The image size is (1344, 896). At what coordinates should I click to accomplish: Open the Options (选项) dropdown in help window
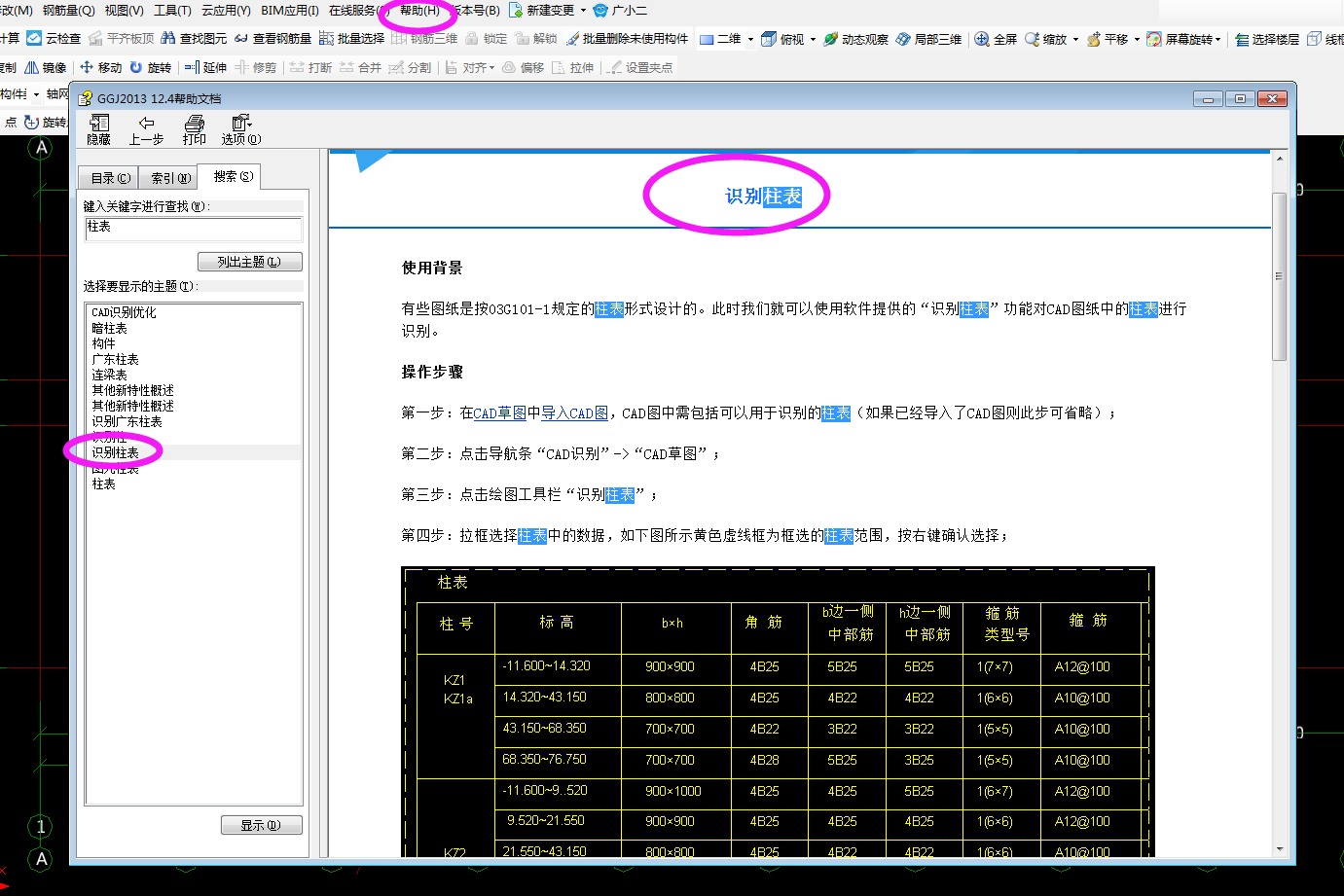(x=240, y=129)
